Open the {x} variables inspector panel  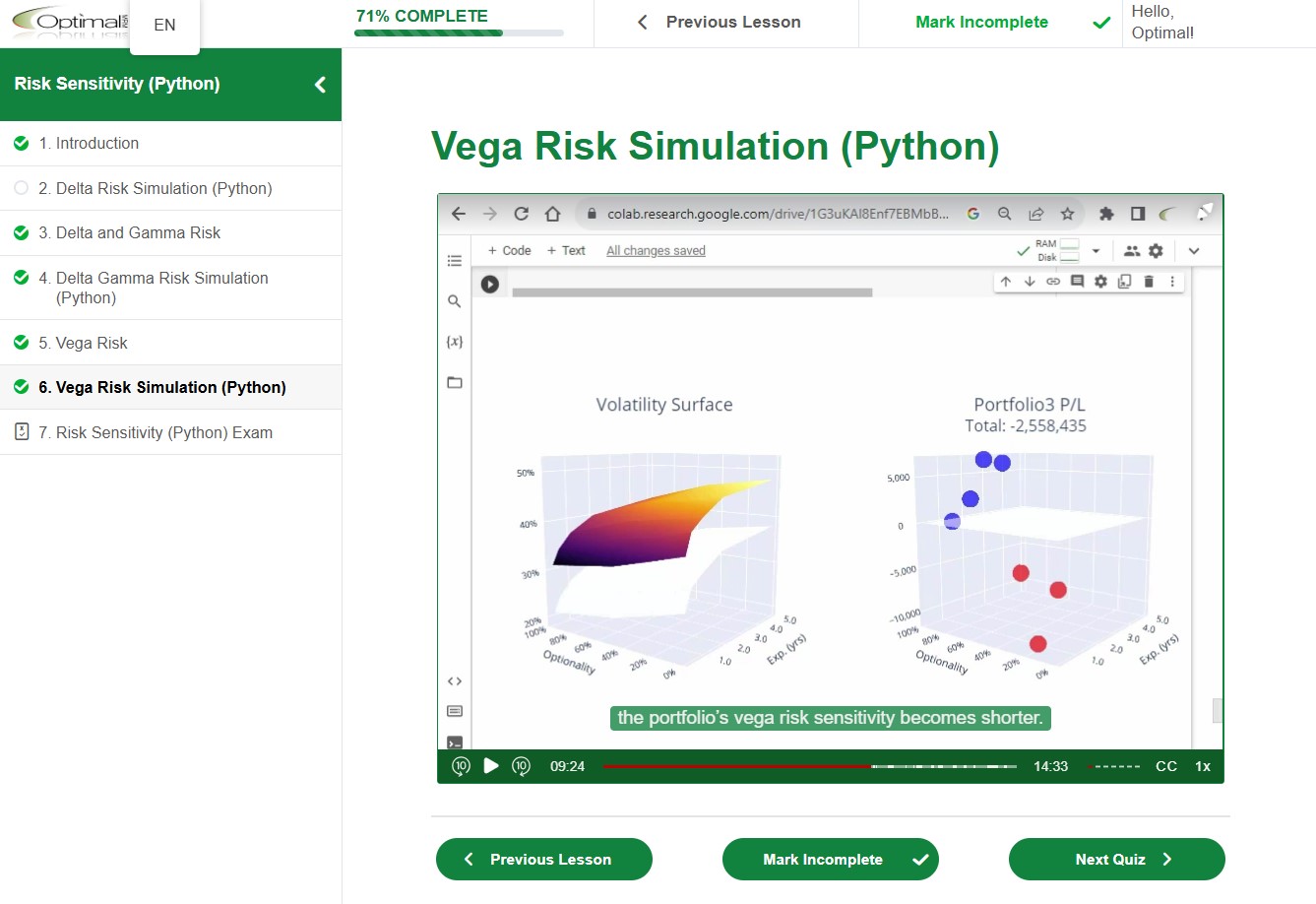tap(454, 342)
